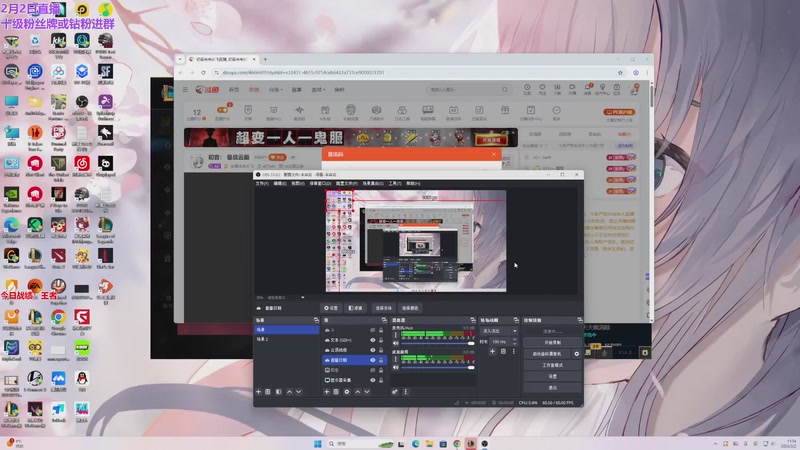Open OBS 帮助 menu
The height and width of the screenshot is (450, 800).
413,183
